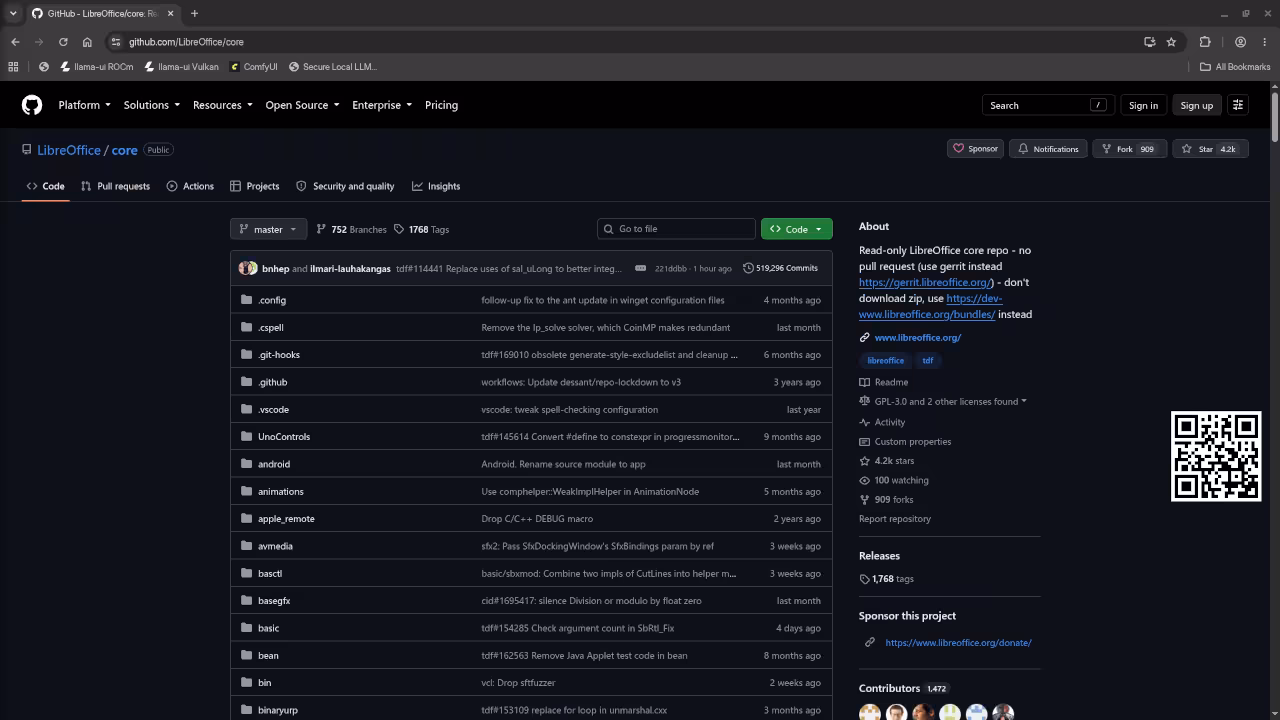Click the GitHub search field
This screenshot has height=720, width=1280.
(x=1047, y=105)
